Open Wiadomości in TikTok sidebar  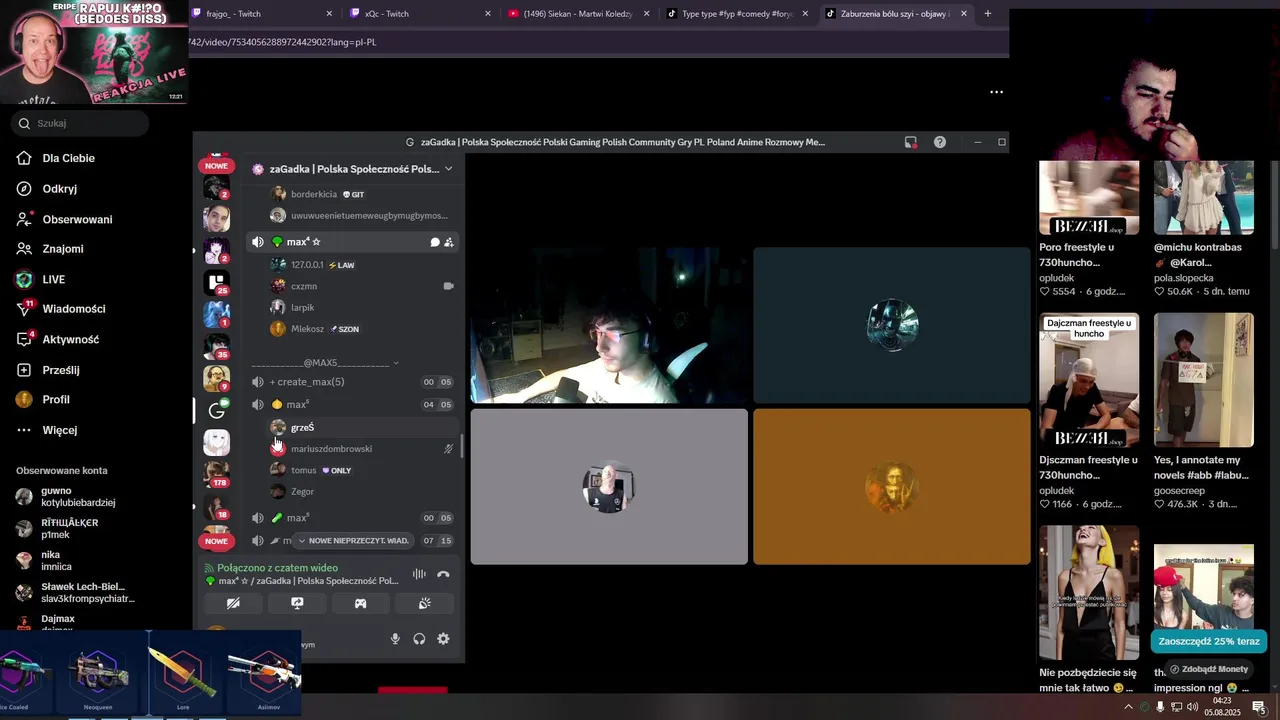click(x=73, y=309)
